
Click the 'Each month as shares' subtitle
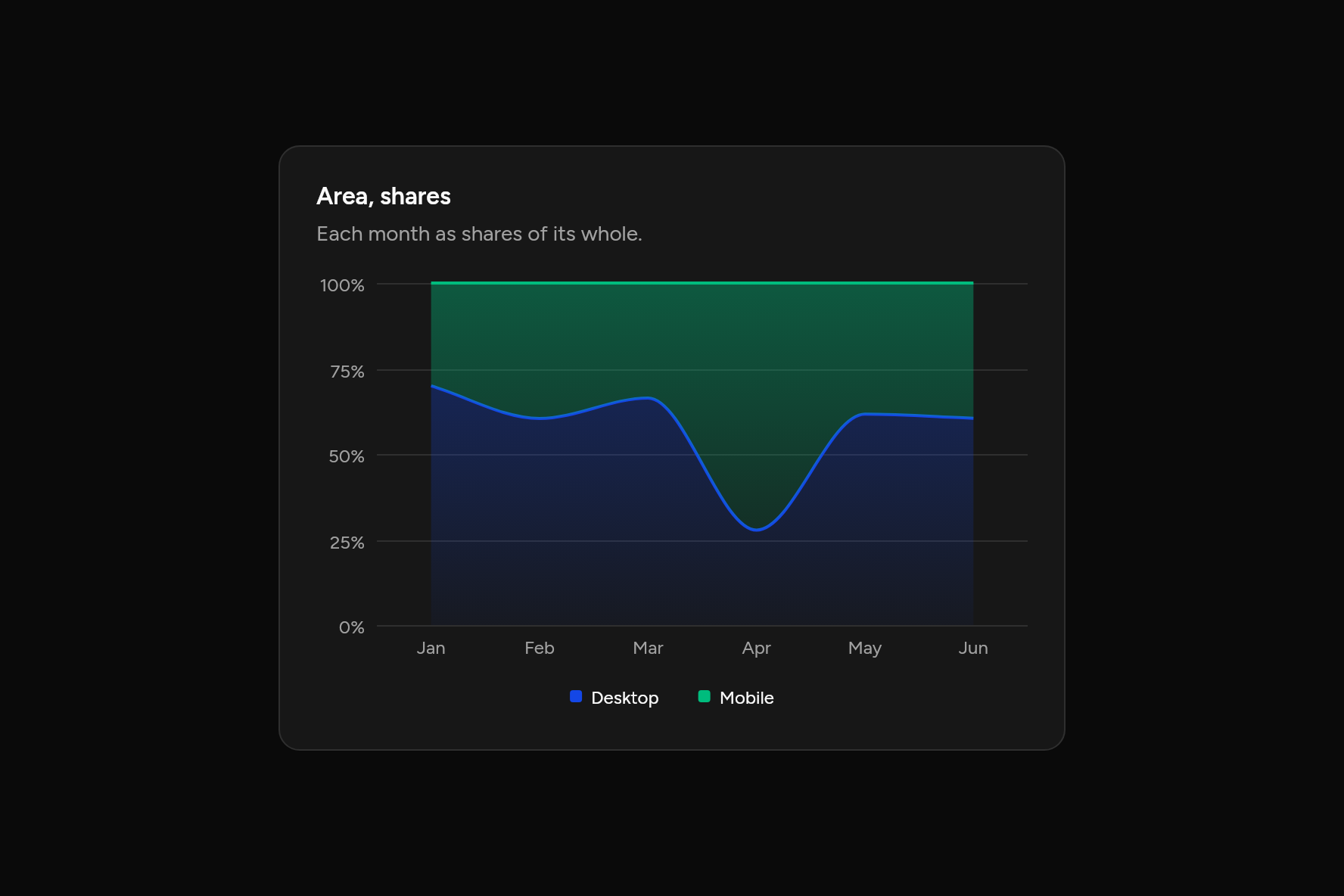479,234
